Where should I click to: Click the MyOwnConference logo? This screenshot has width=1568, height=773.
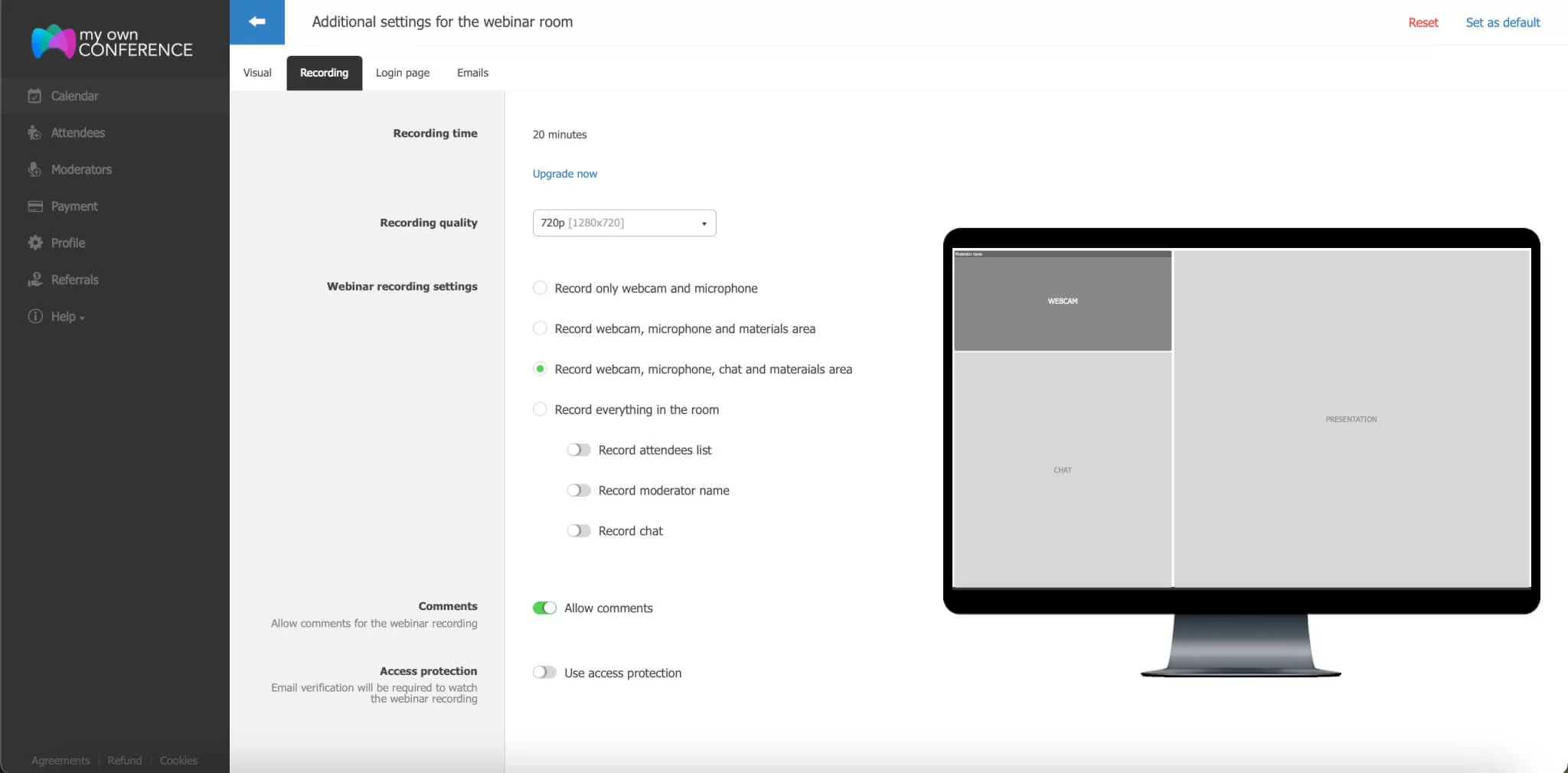tap(113, 42)
